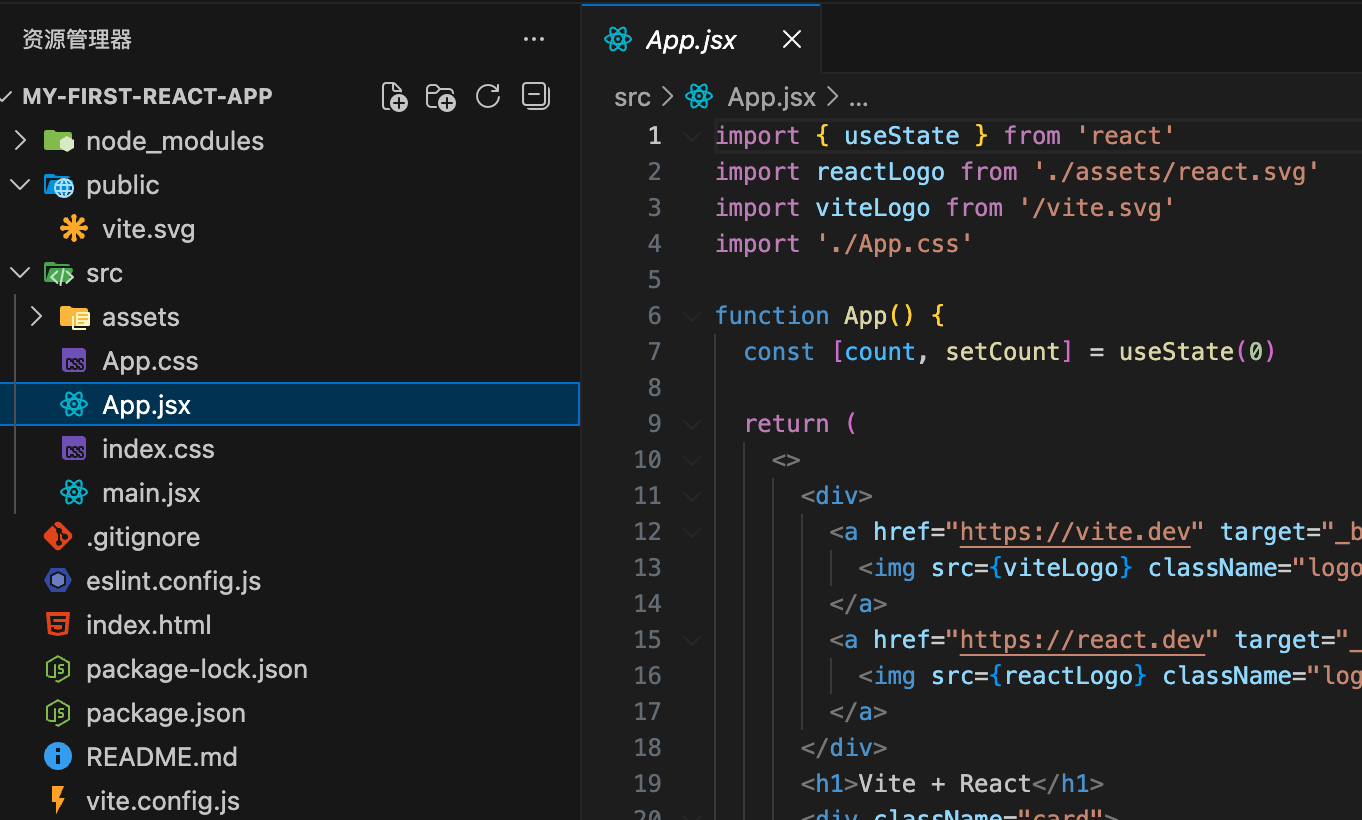Image resolution: width=1362 pixels, height=820 pixels.
Task: Click the <h1>Vite + React</h1> text
Action: [952, 784]
